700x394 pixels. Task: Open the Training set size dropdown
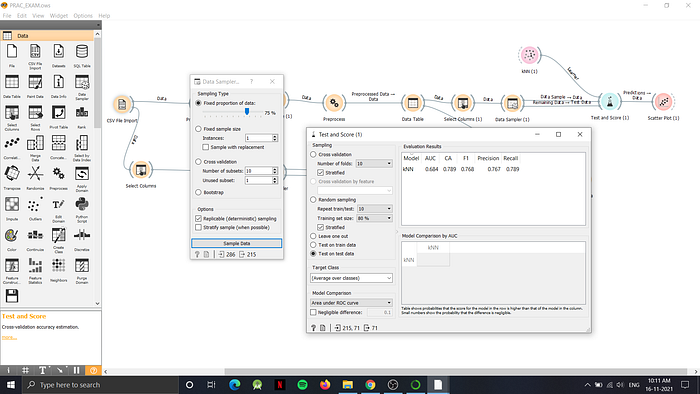(374, 218)
